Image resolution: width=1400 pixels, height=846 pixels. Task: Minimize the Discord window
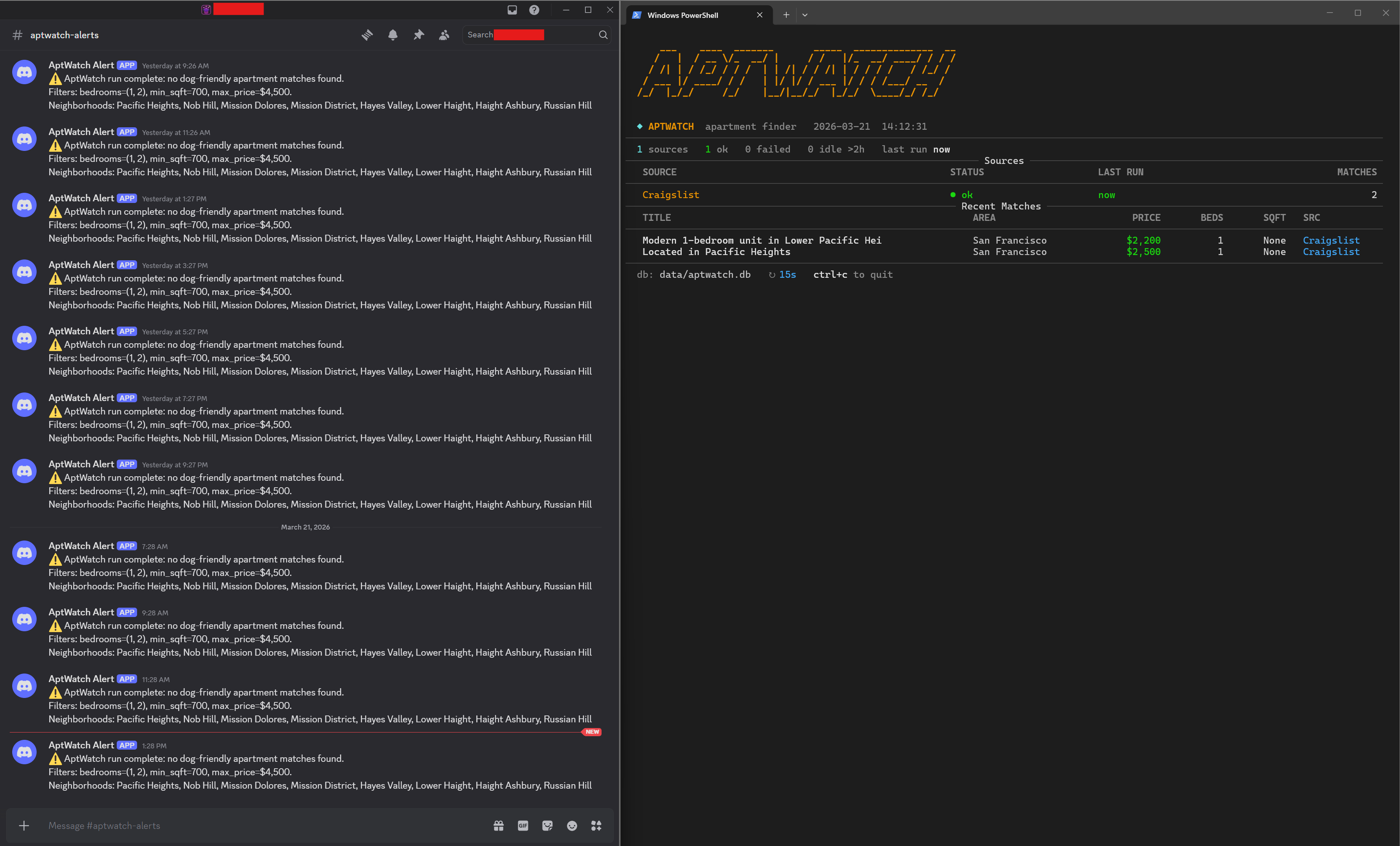566,10
